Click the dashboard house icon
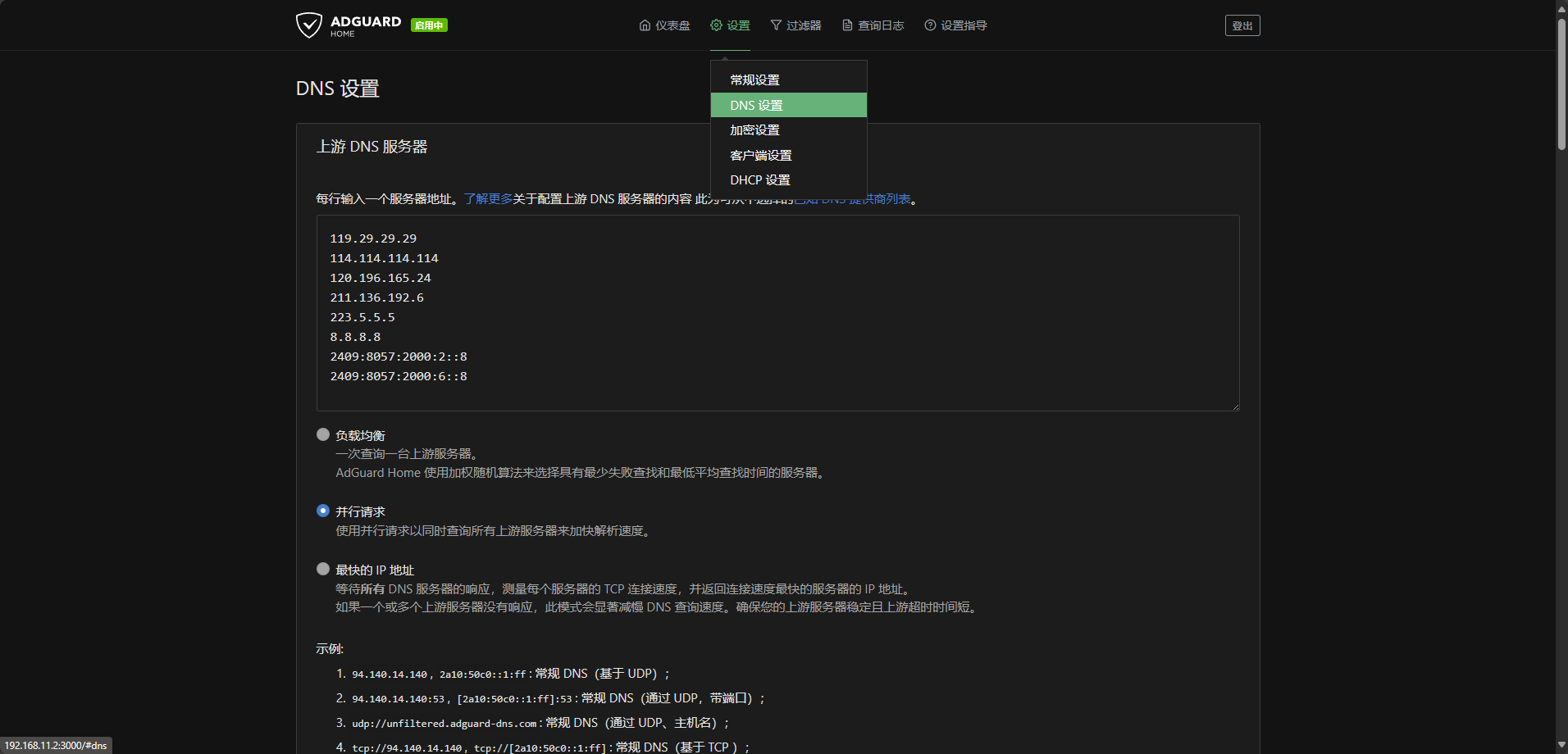Screen dimensions: 1568x754 [645, 25]
